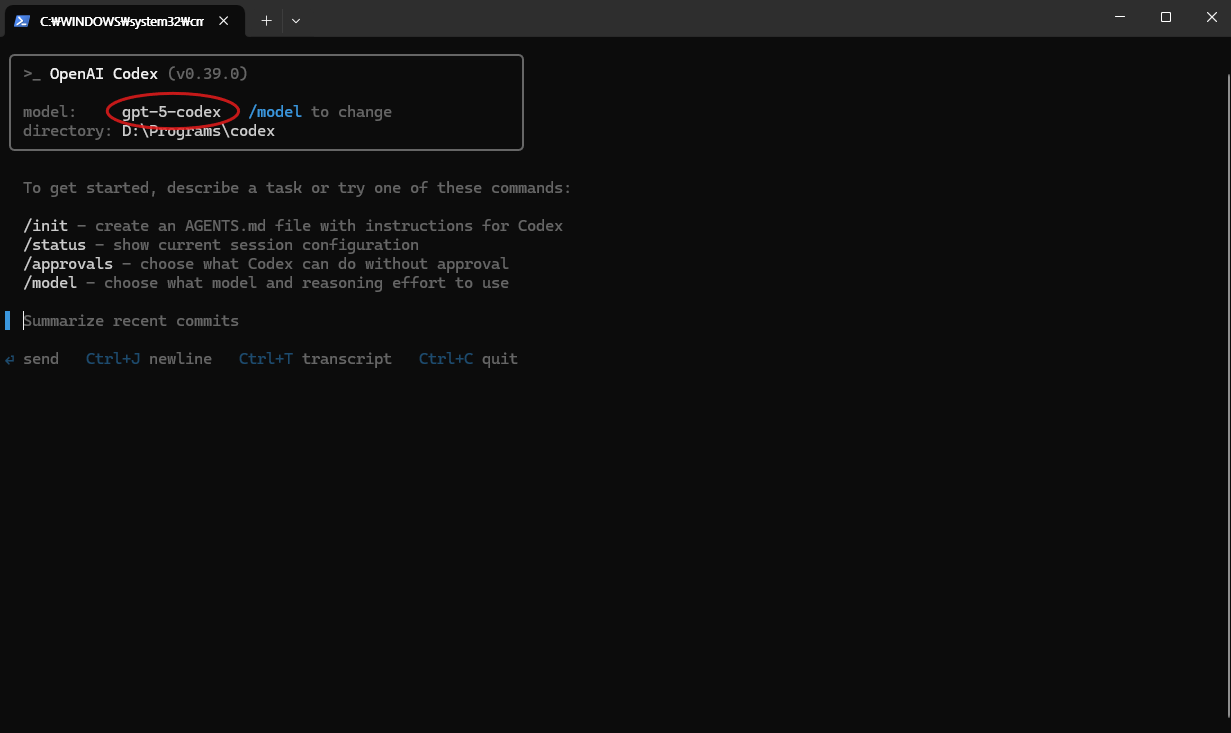
Task: Maximize the terminal window
Action: point(1165,18)
